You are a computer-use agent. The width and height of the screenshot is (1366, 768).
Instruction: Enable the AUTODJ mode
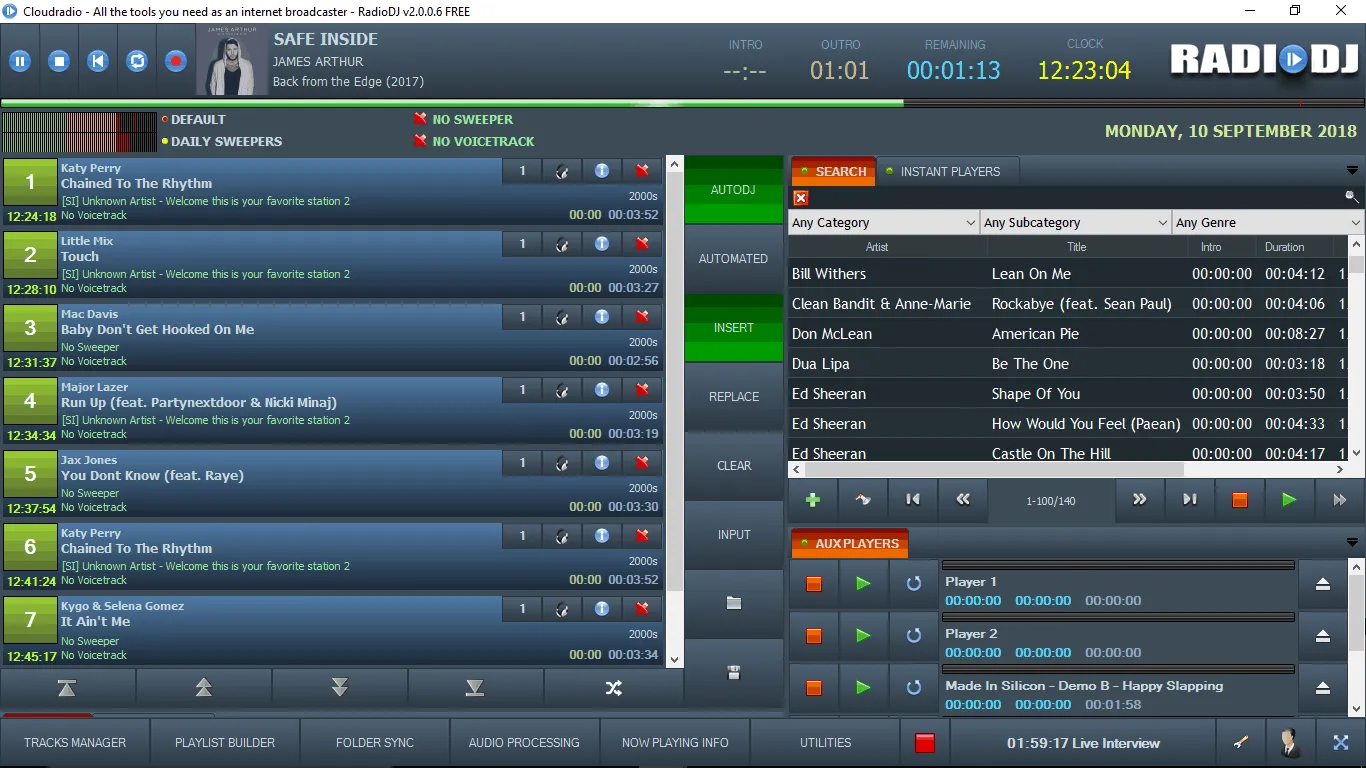[x=733, y=190]
